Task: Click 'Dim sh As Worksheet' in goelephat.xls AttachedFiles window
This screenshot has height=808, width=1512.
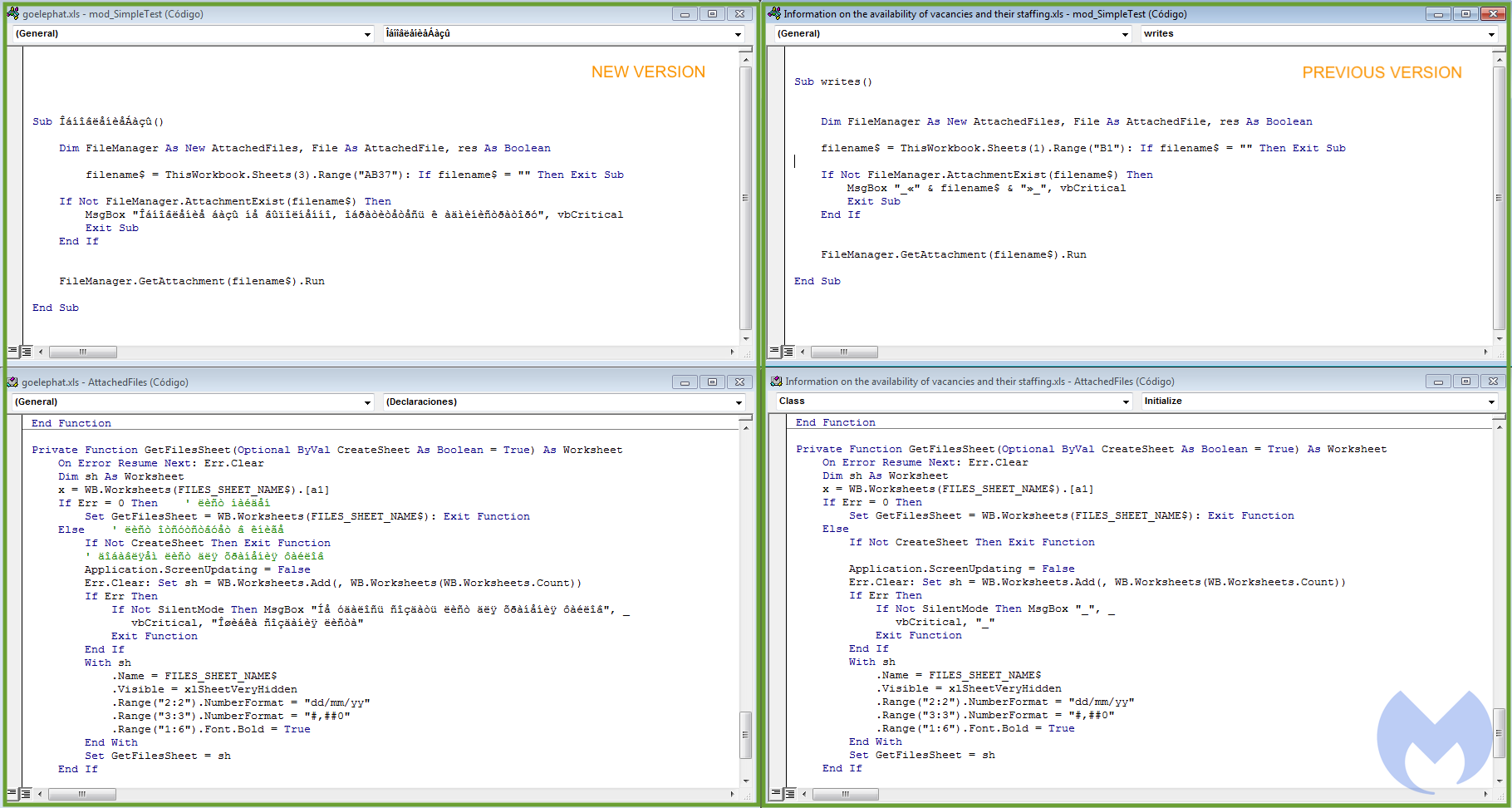Action: tap(121, 476)
